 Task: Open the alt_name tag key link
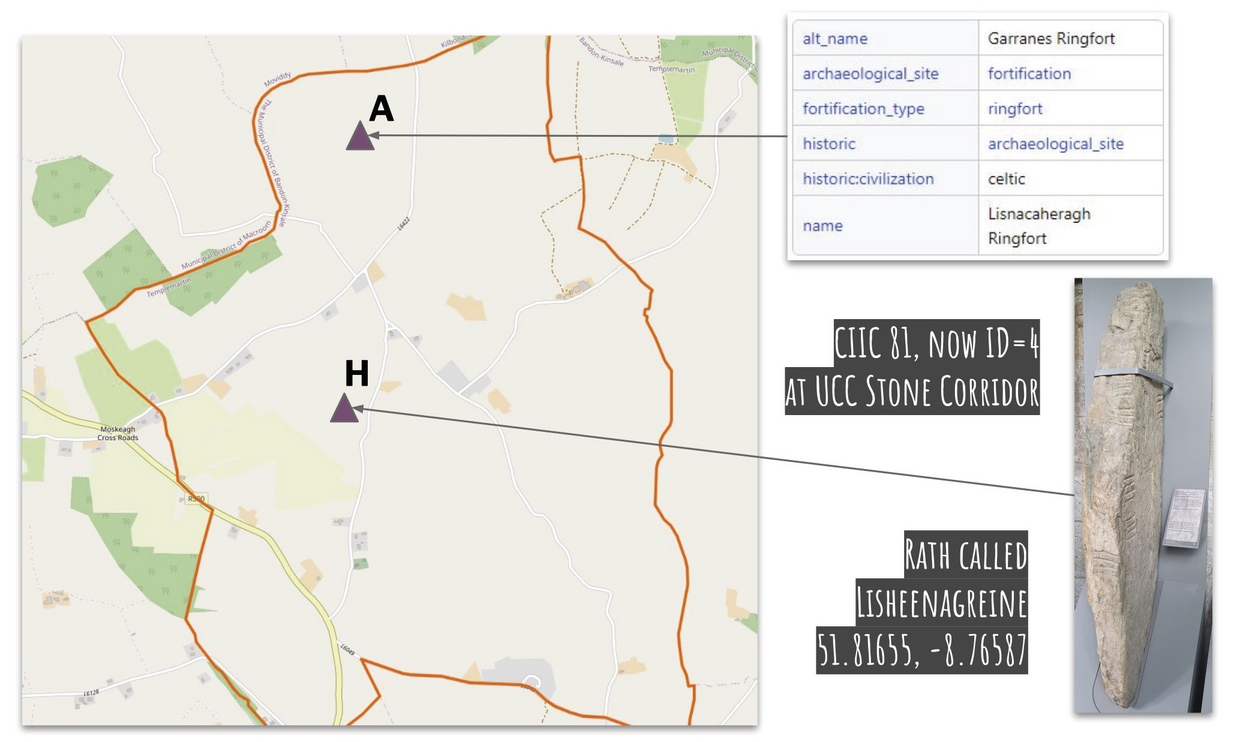pyautogui.click(x=835, y=39)
